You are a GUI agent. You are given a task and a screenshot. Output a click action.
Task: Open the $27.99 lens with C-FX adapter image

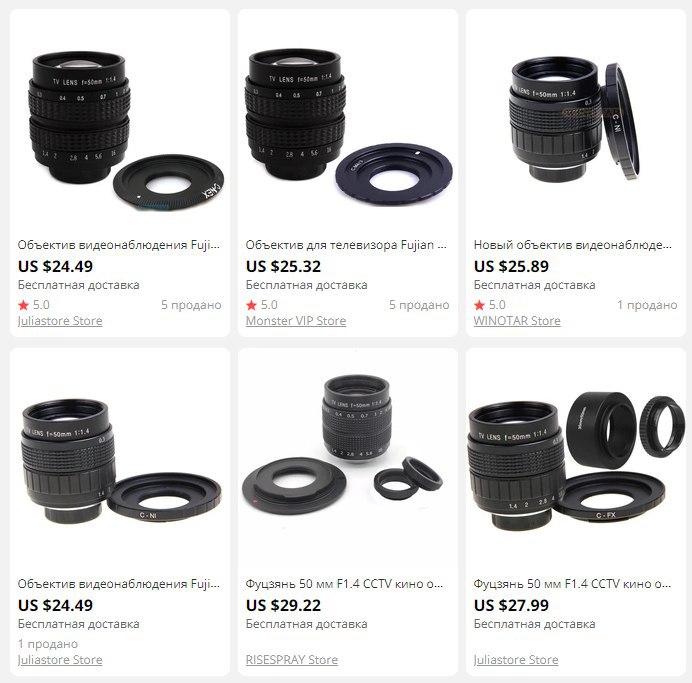coord(575,462)
